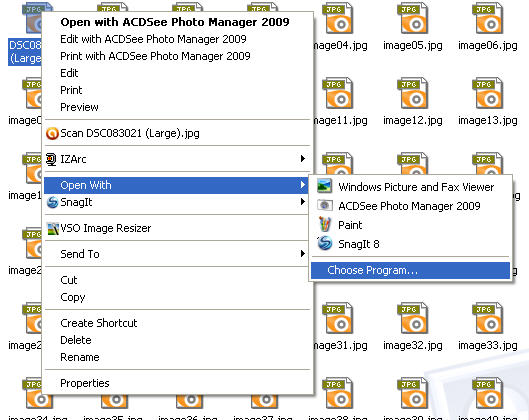Click the highlighted Open With entry
The width and height of the screenshot is (529, 420).
[177, 185]
